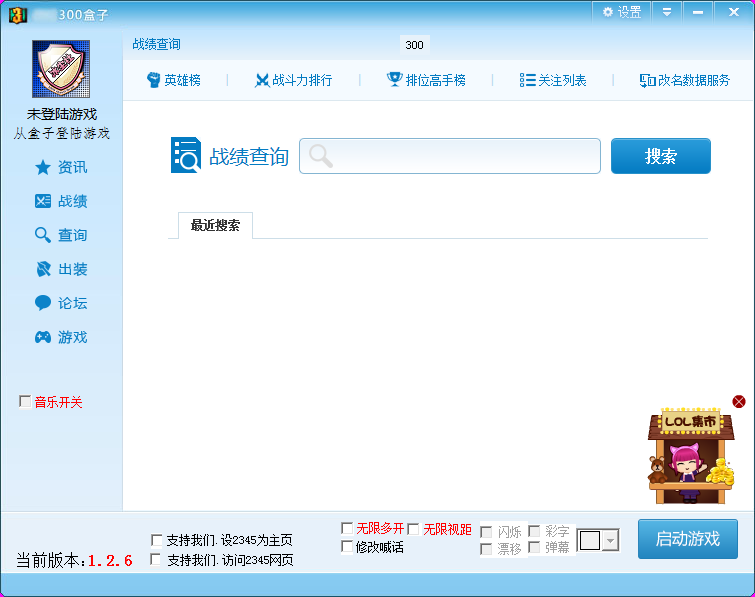Click the 300 label in the header

[414, 45]
